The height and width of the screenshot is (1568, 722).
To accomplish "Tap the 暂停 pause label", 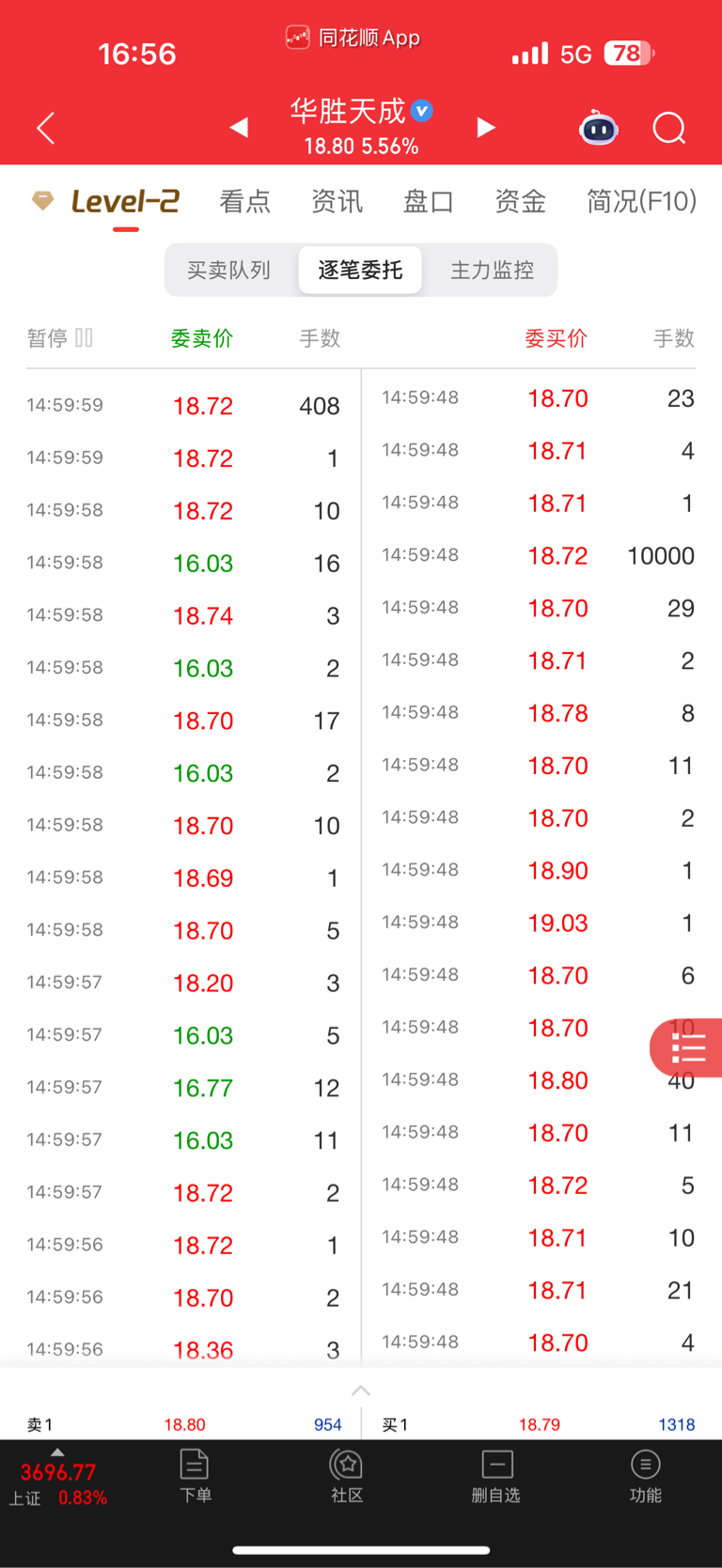I will point(47,338).
